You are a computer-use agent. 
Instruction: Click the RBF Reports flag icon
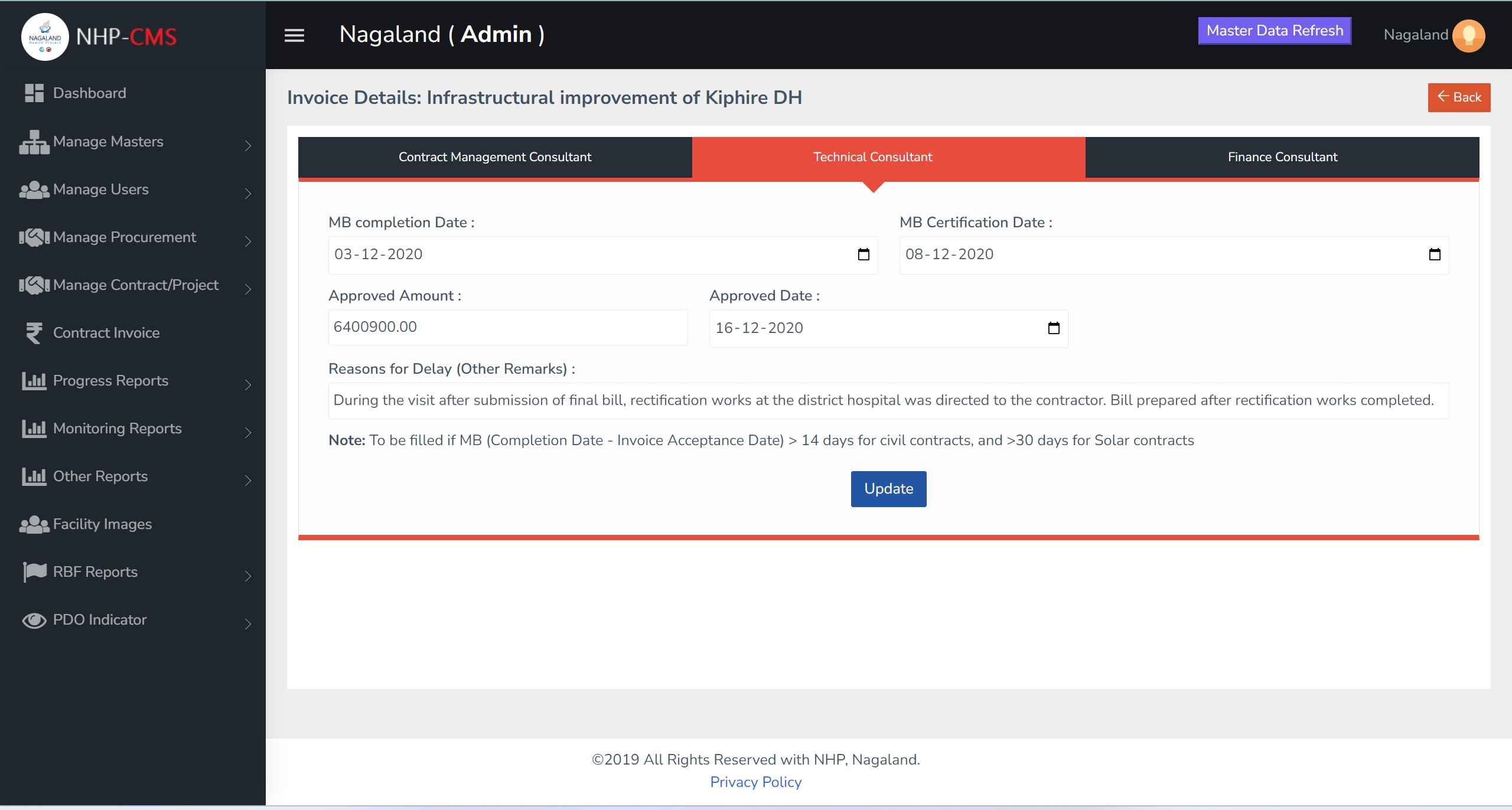point(34,572)
